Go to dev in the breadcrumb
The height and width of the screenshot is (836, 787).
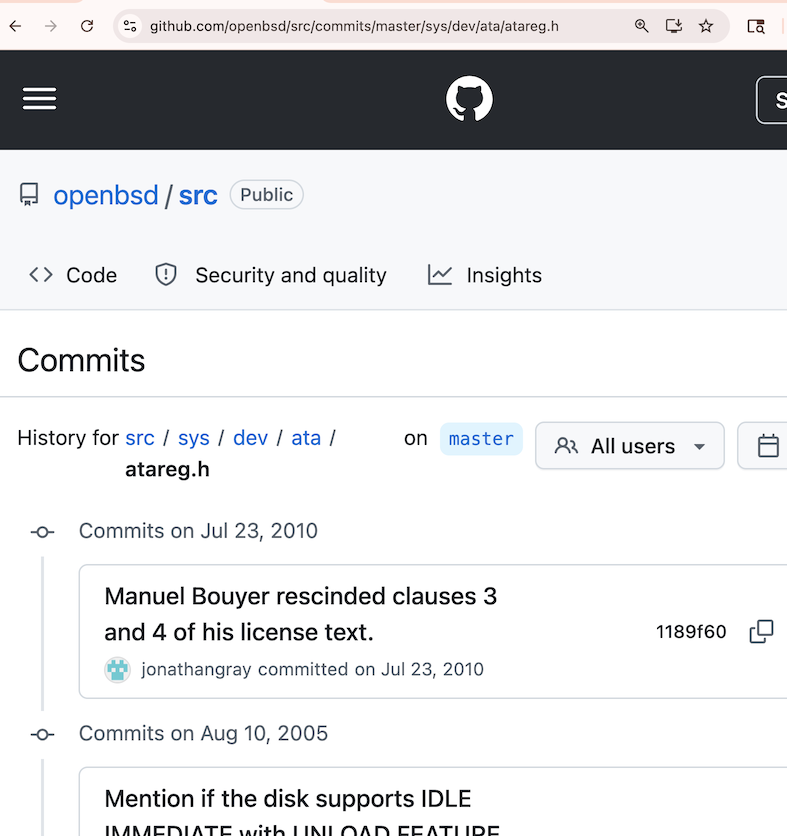(x=250, y=438)
